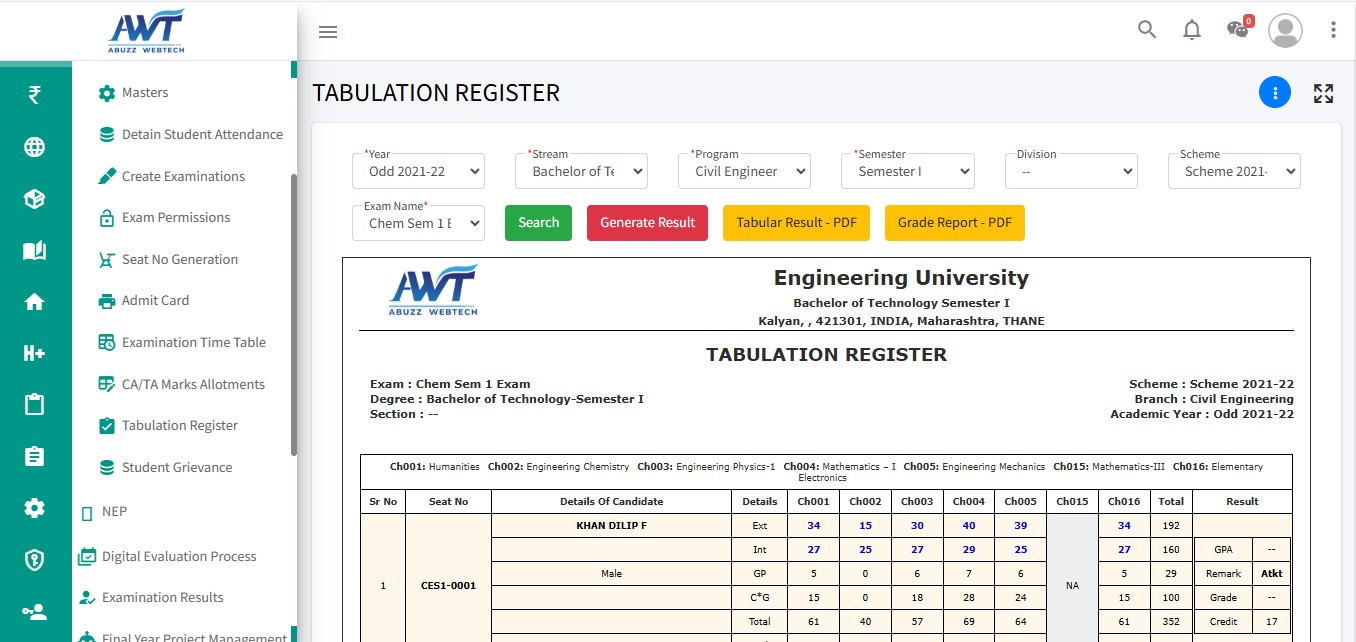The image size is (1356, 642).
Task: Select the globe icon in left sidebar
Action: click(35, 146)
